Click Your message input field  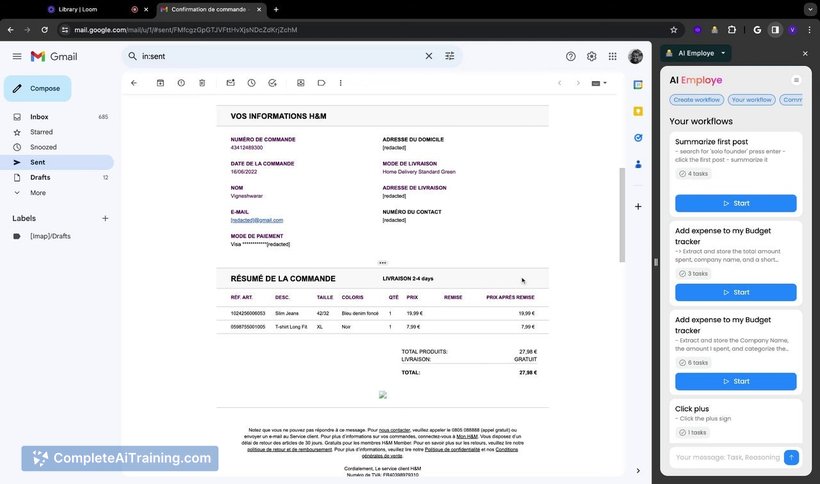[727, 457]
